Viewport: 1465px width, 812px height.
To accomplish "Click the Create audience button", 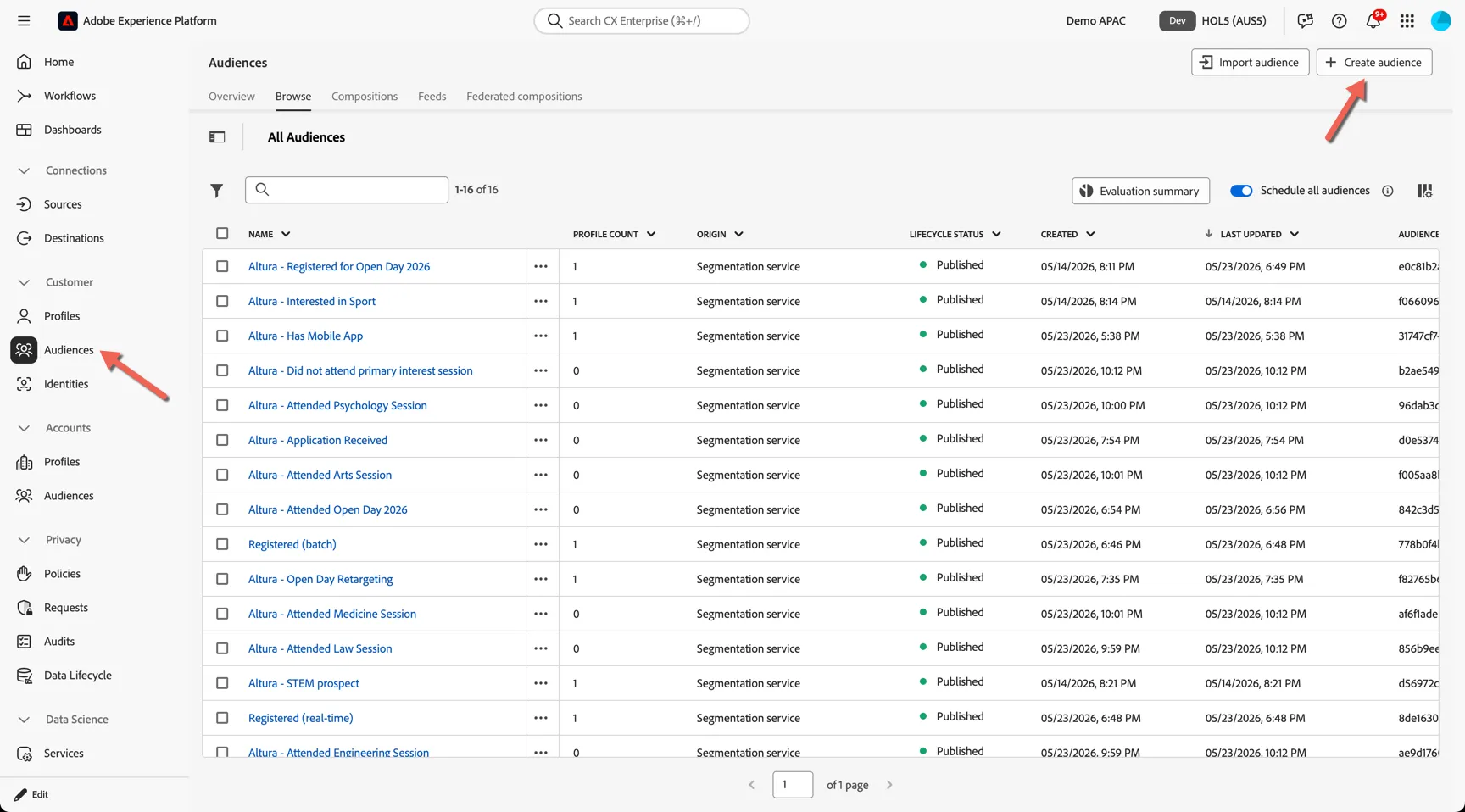I will (1373, 62).
